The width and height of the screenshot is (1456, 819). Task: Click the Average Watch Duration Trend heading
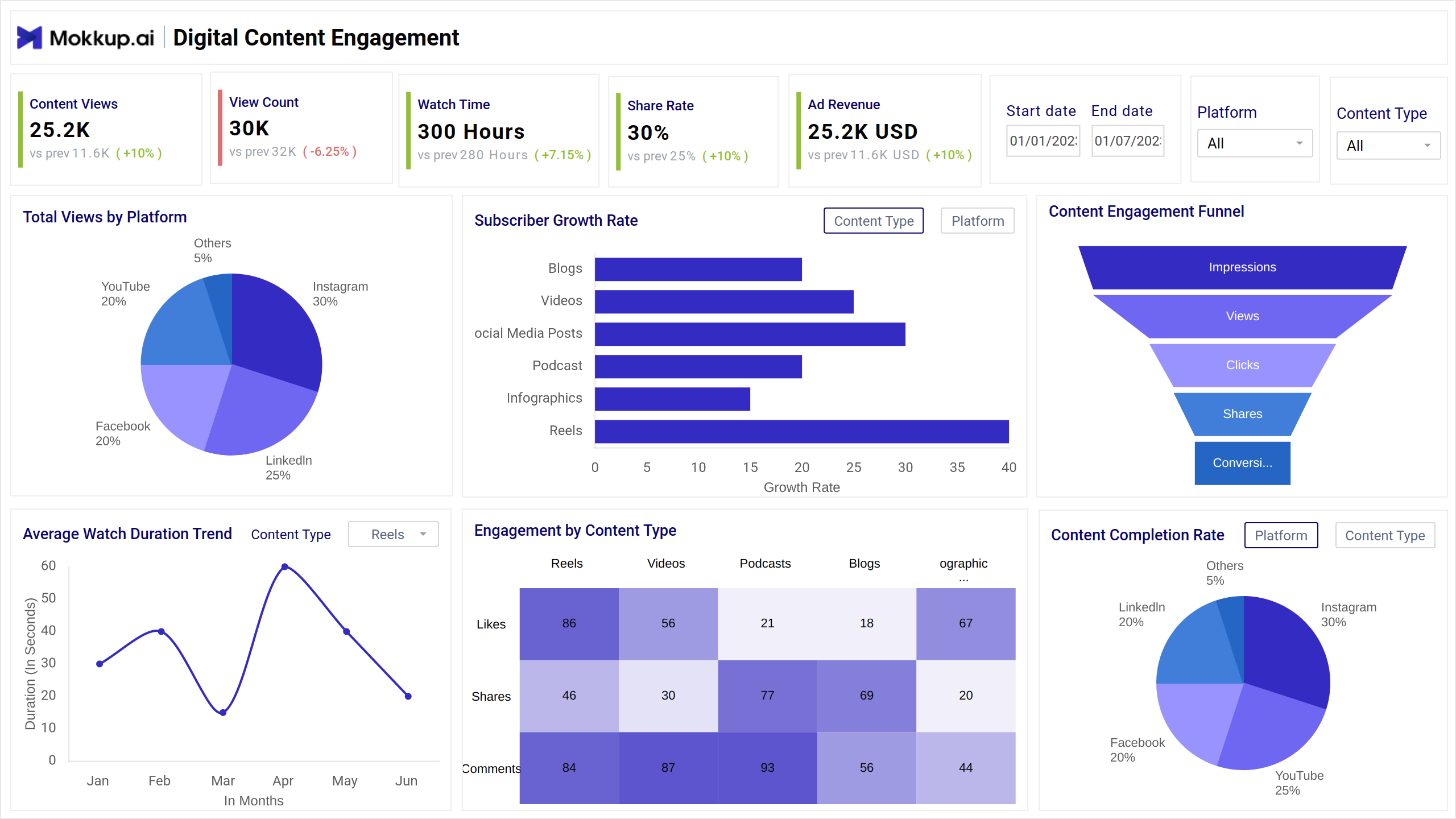(x=127, y=533)
